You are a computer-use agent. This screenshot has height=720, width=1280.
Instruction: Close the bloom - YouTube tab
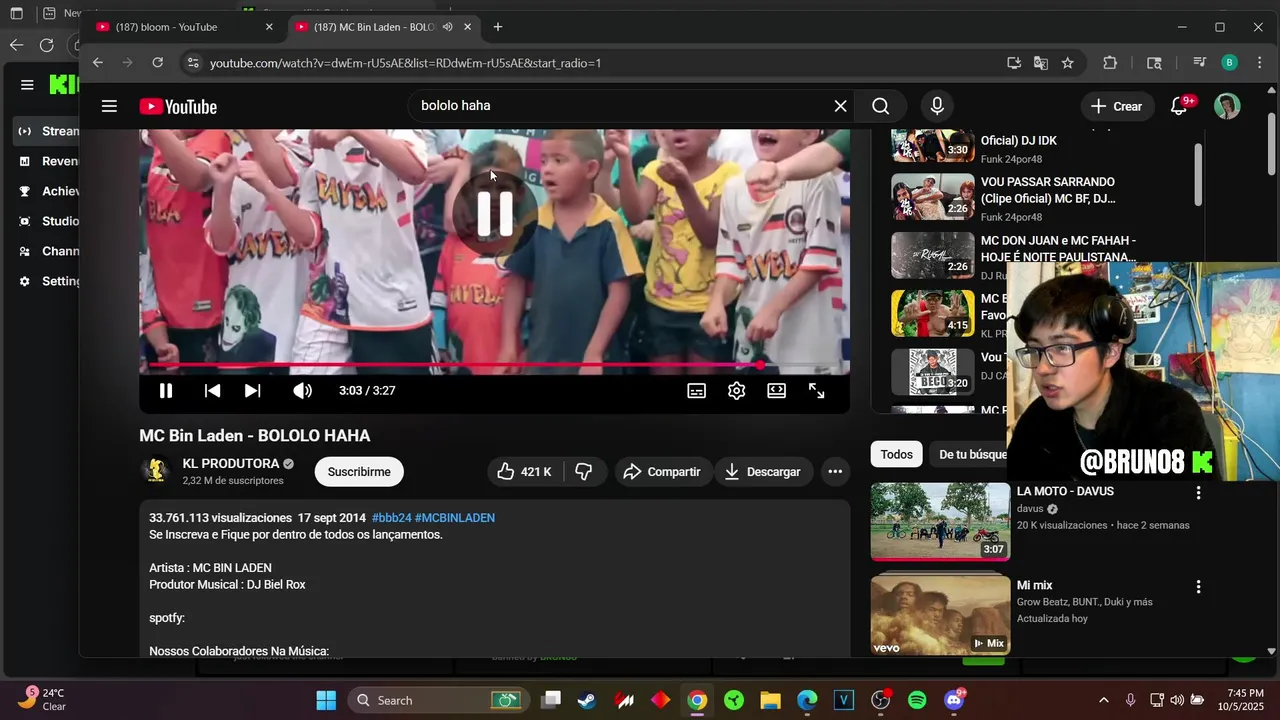(269, 27)
